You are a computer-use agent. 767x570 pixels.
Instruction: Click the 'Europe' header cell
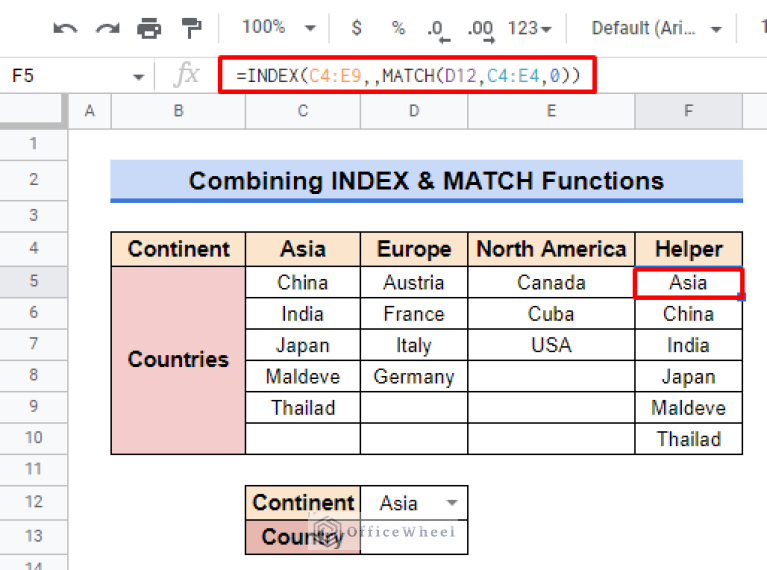[414, 249]
